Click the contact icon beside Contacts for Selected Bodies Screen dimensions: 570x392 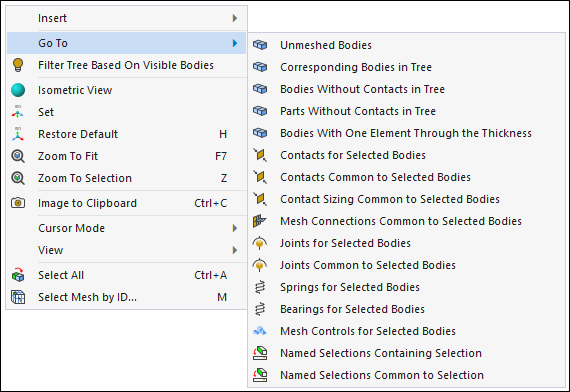260,155
